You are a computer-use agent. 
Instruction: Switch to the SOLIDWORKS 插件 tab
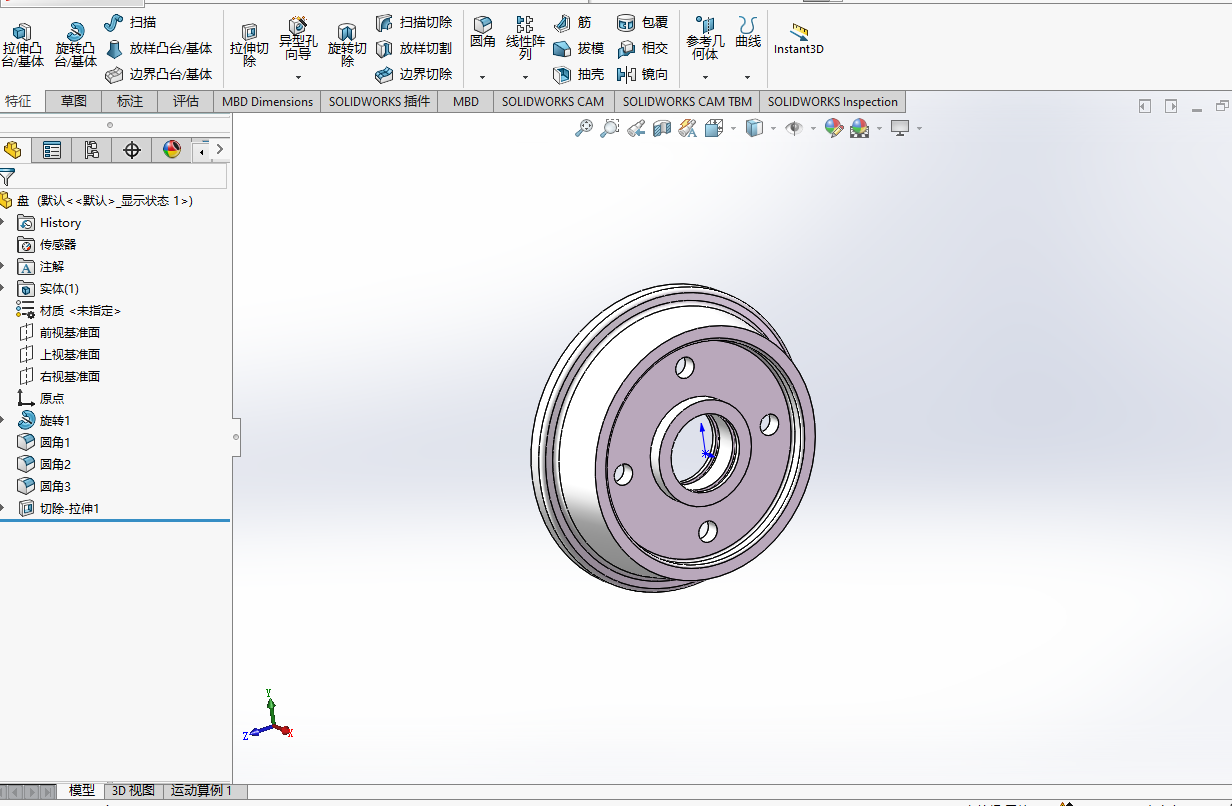click(x=380, y=101)
